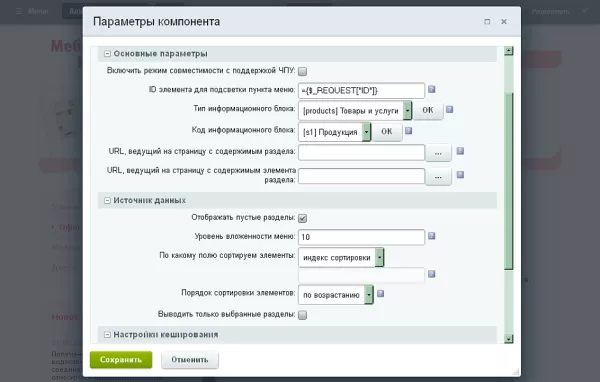The image size is (600, 382).
Task: Show help for element sort order
Action: click(380, 294)
